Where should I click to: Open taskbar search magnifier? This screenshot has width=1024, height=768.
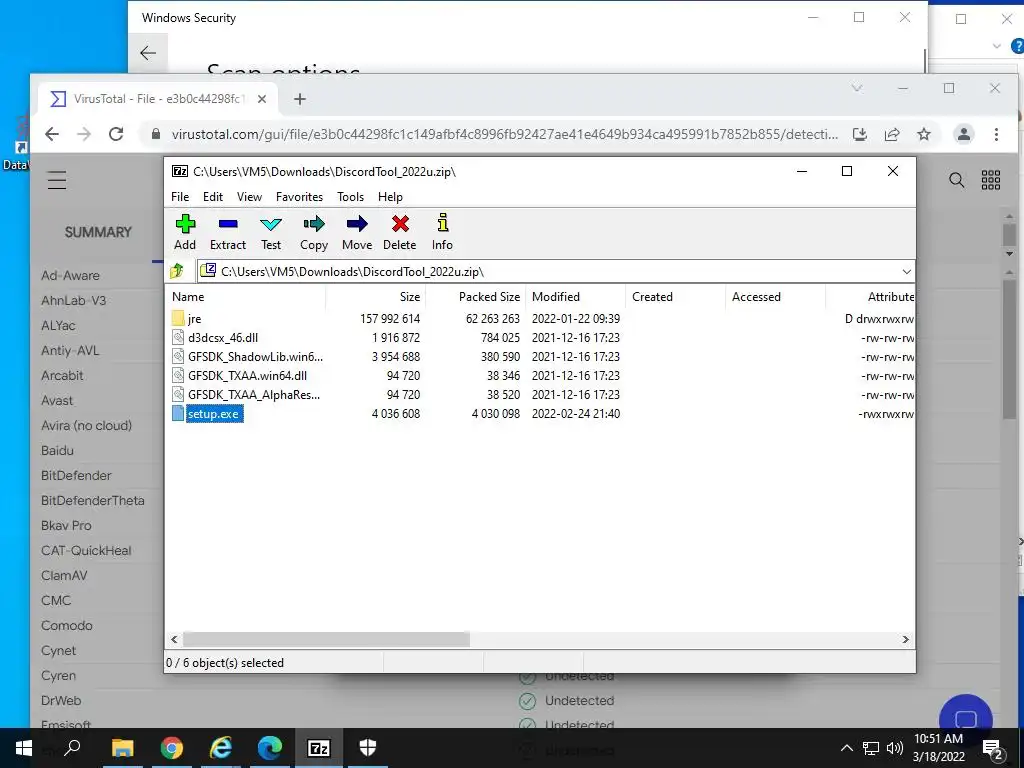tap(72, 748)
